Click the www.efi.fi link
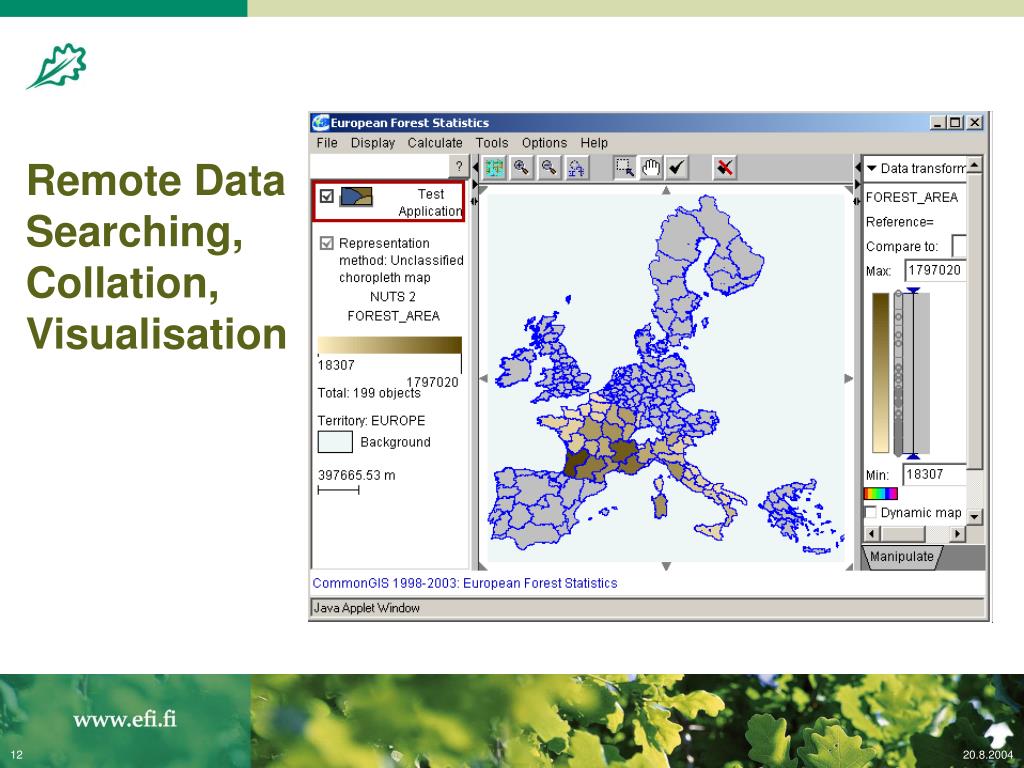 [x=125, y=719]
